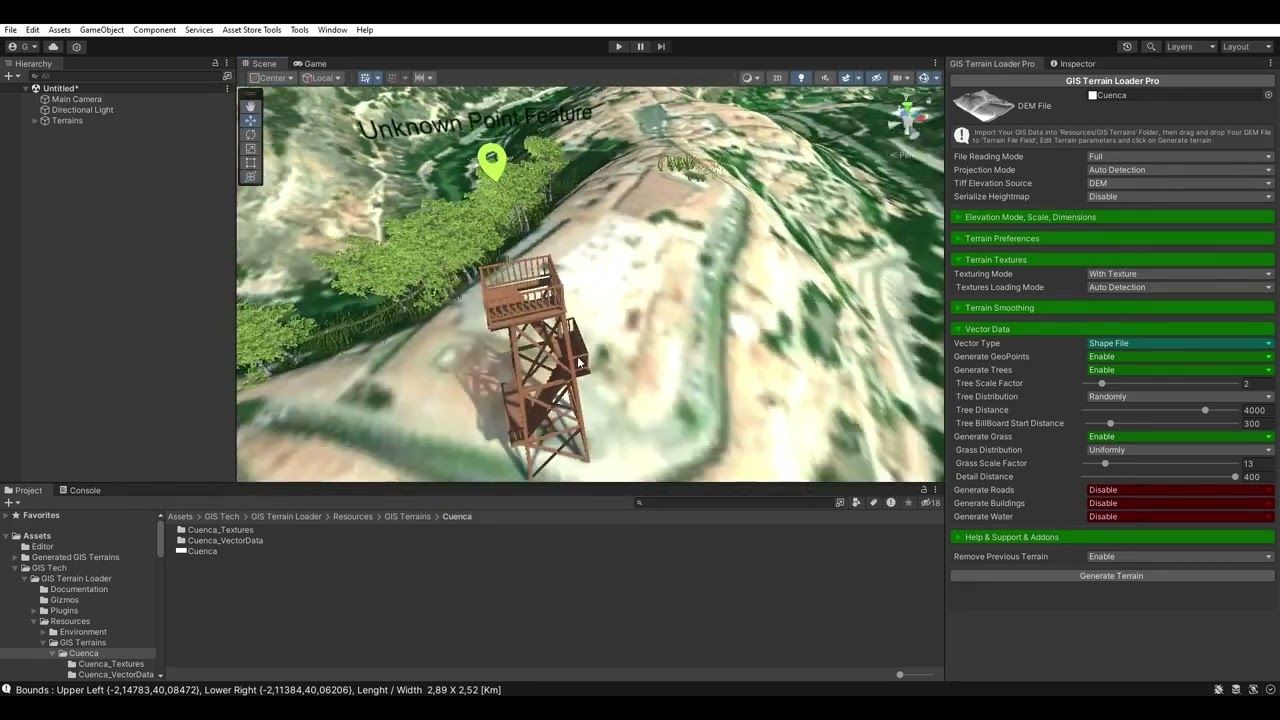Collapse Vector Data section
The width and height of the screenshot is (1280, 720).
tap(1113, 329)
